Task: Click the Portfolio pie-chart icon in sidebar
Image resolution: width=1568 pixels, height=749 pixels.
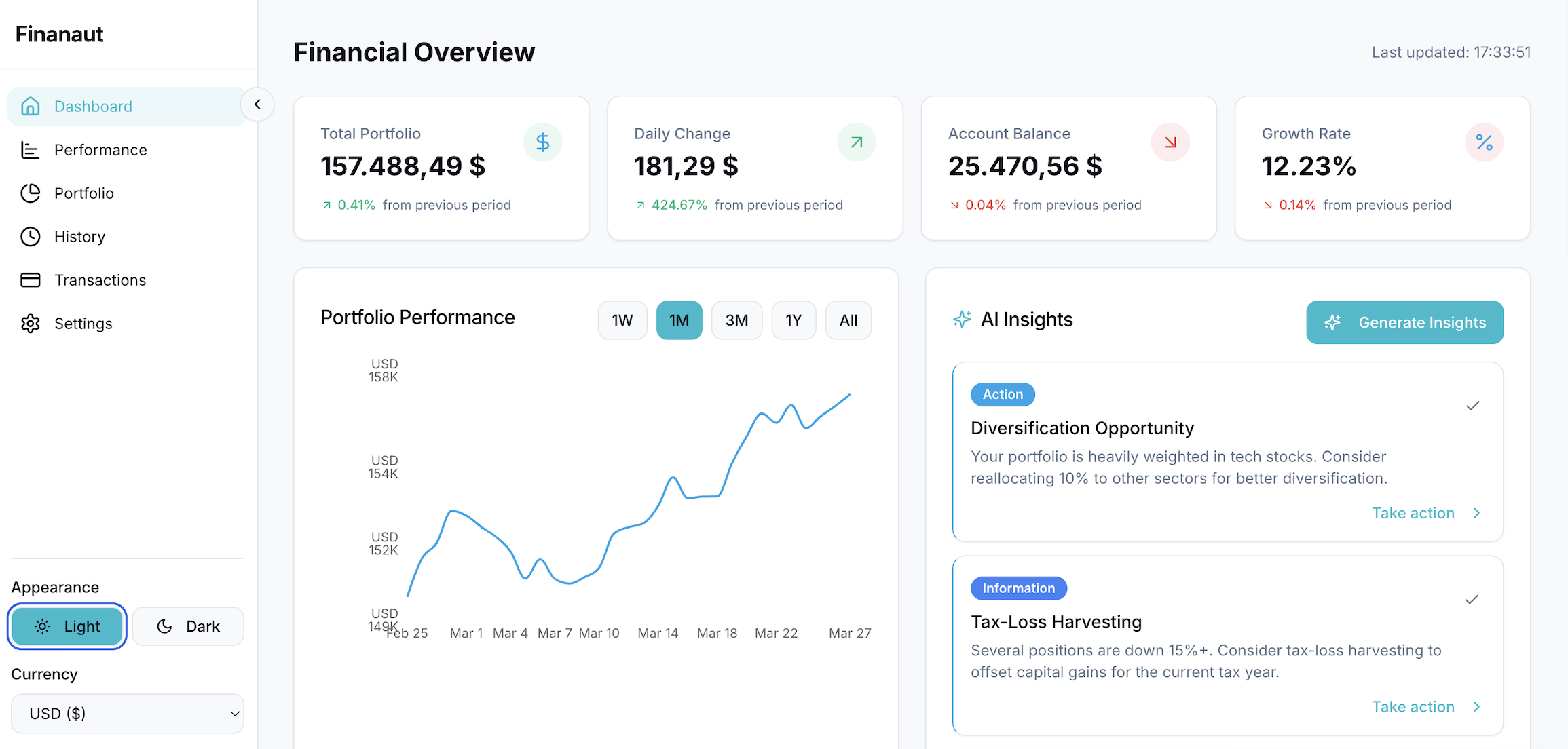Action: (30, 193)
